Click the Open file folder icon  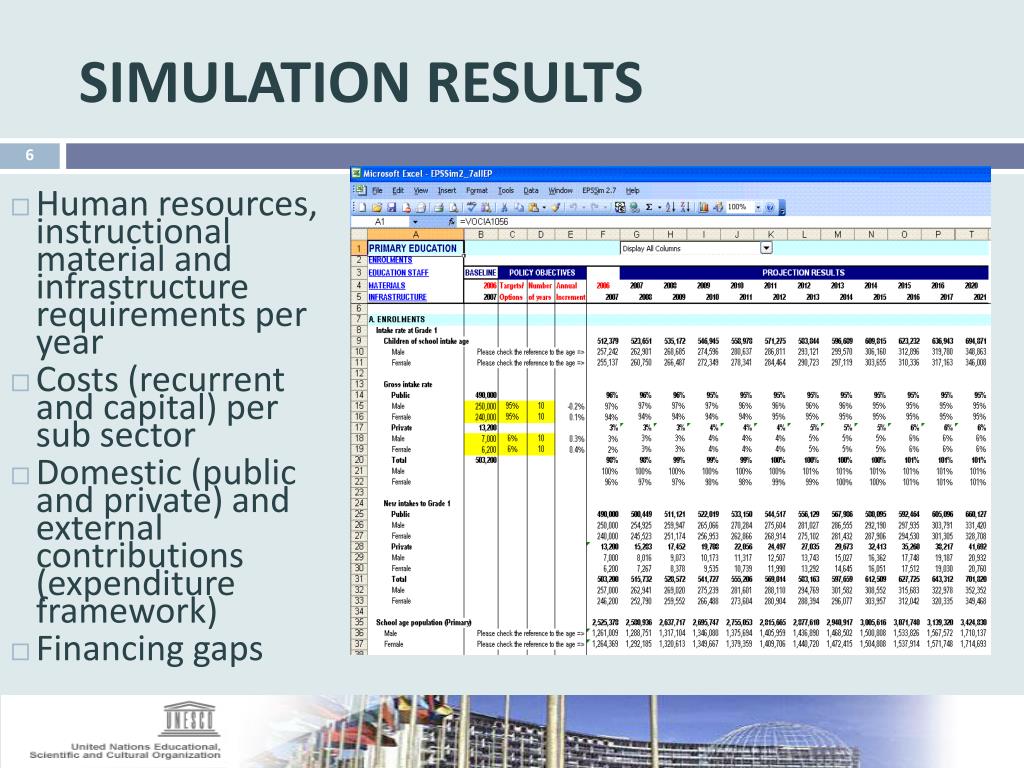click(377, 208)
